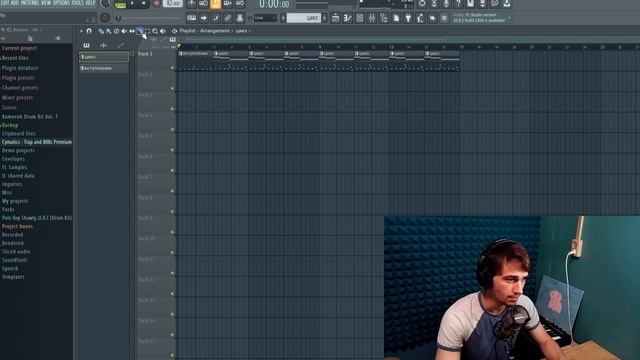Select the Draw tool in playlist toolbar
Screen dimensions: 640x360
(x=101, y=31)
